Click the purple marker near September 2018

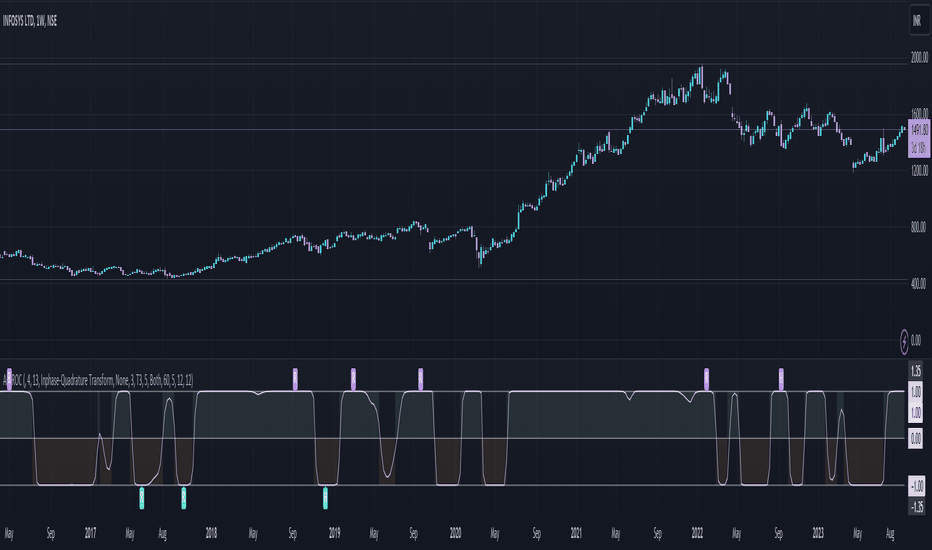click(x=295, y=379)
